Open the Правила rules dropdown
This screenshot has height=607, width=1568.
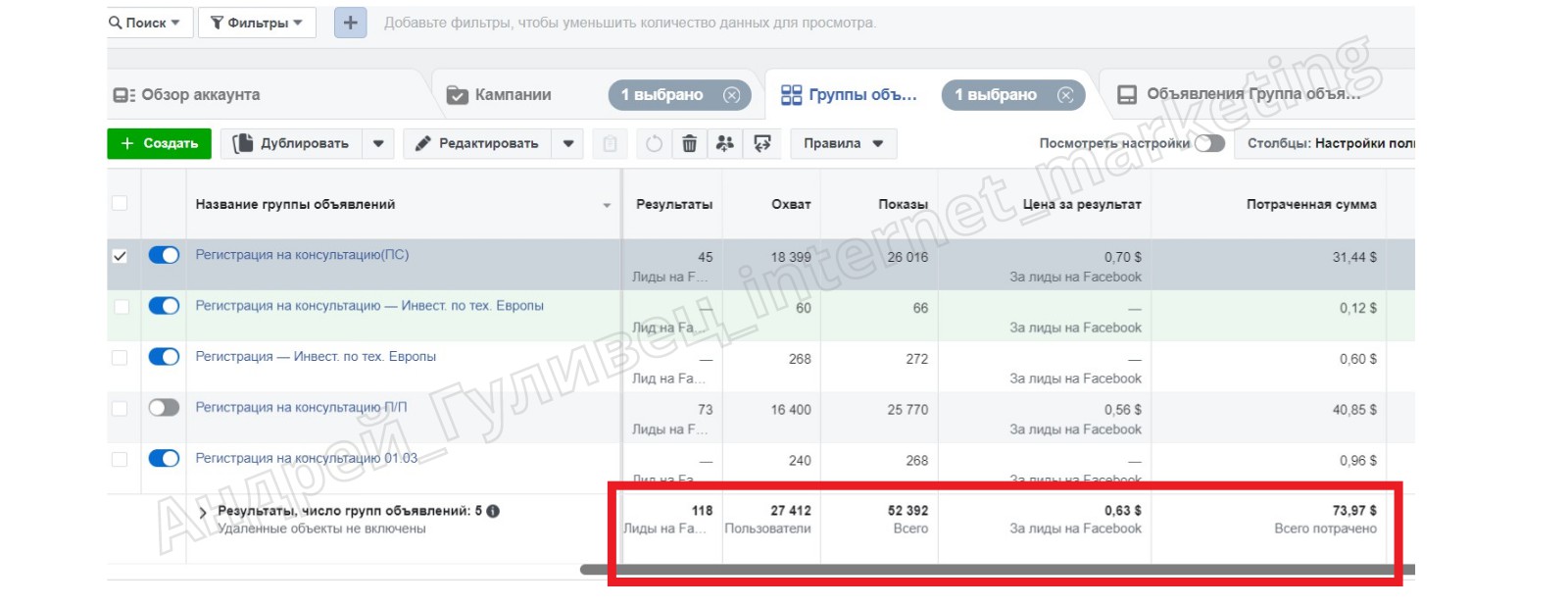844,143
